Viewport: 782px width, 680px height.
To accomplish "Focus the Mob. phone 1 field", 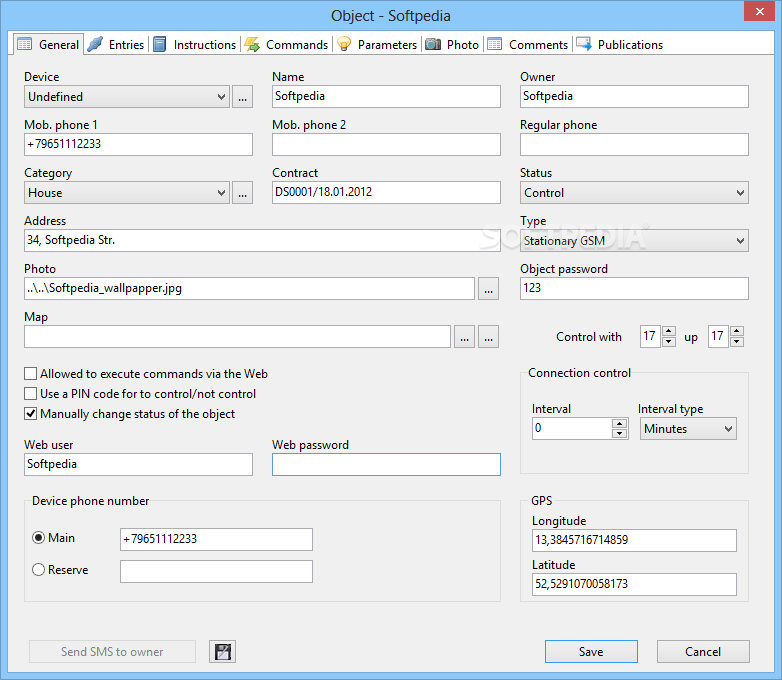I will point(138,144).
